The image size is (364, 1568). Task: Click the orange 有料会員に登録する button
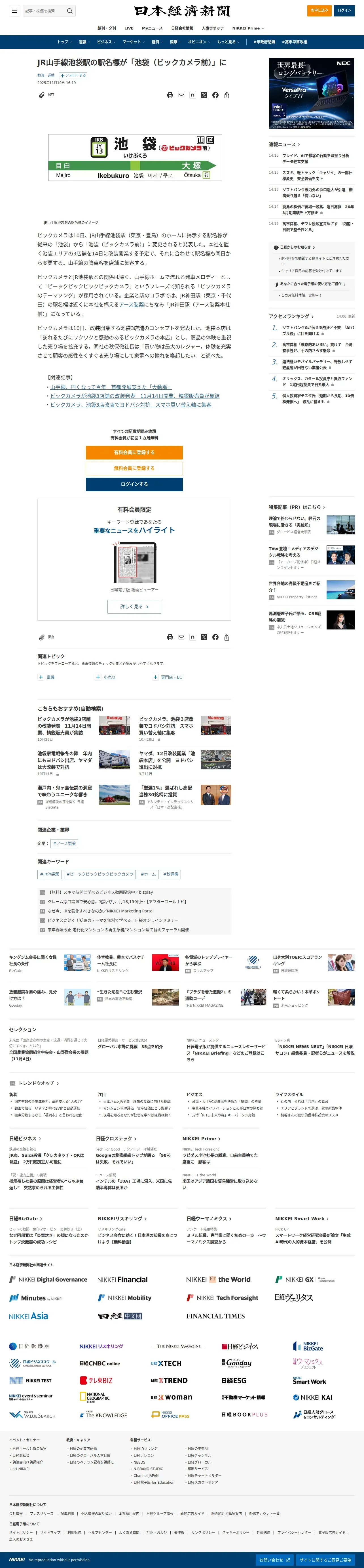[x=134, y=452]
